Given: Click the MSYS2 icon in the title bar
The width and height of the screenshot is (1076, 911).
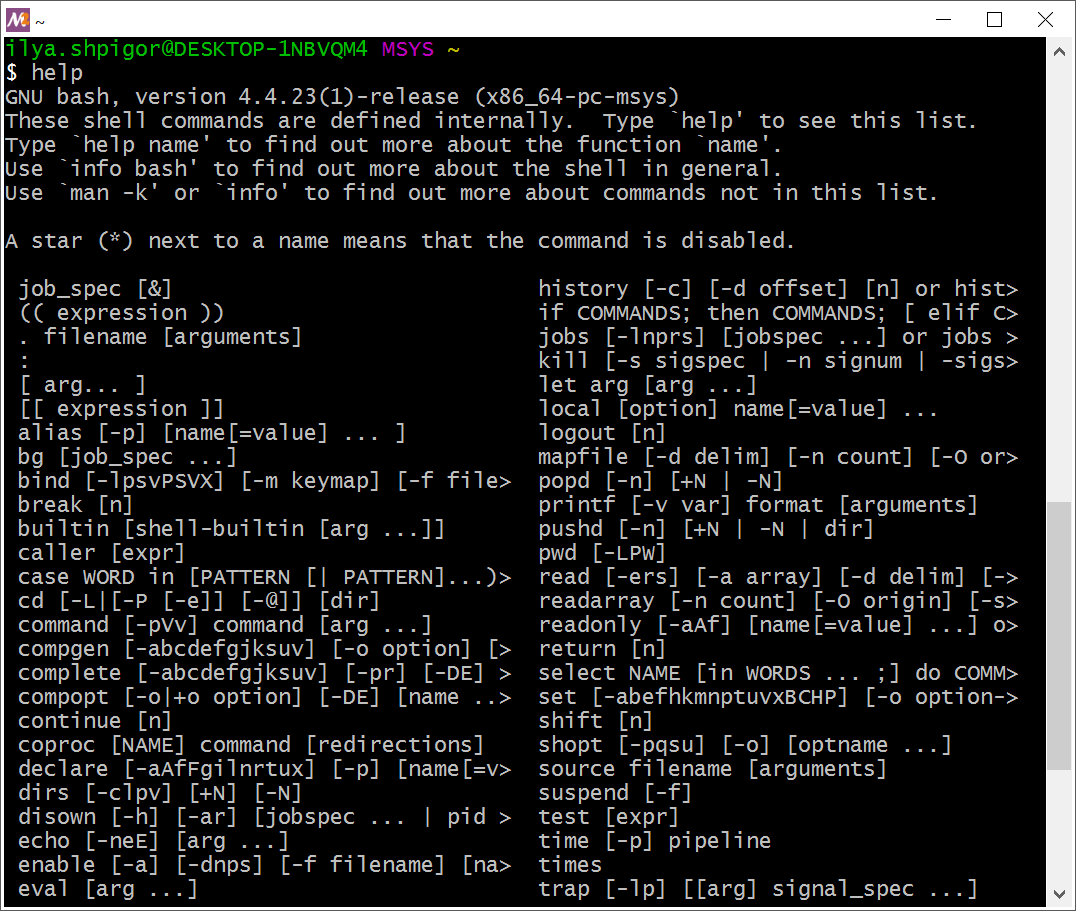Looking at the screenshot, I should [18, 19].
